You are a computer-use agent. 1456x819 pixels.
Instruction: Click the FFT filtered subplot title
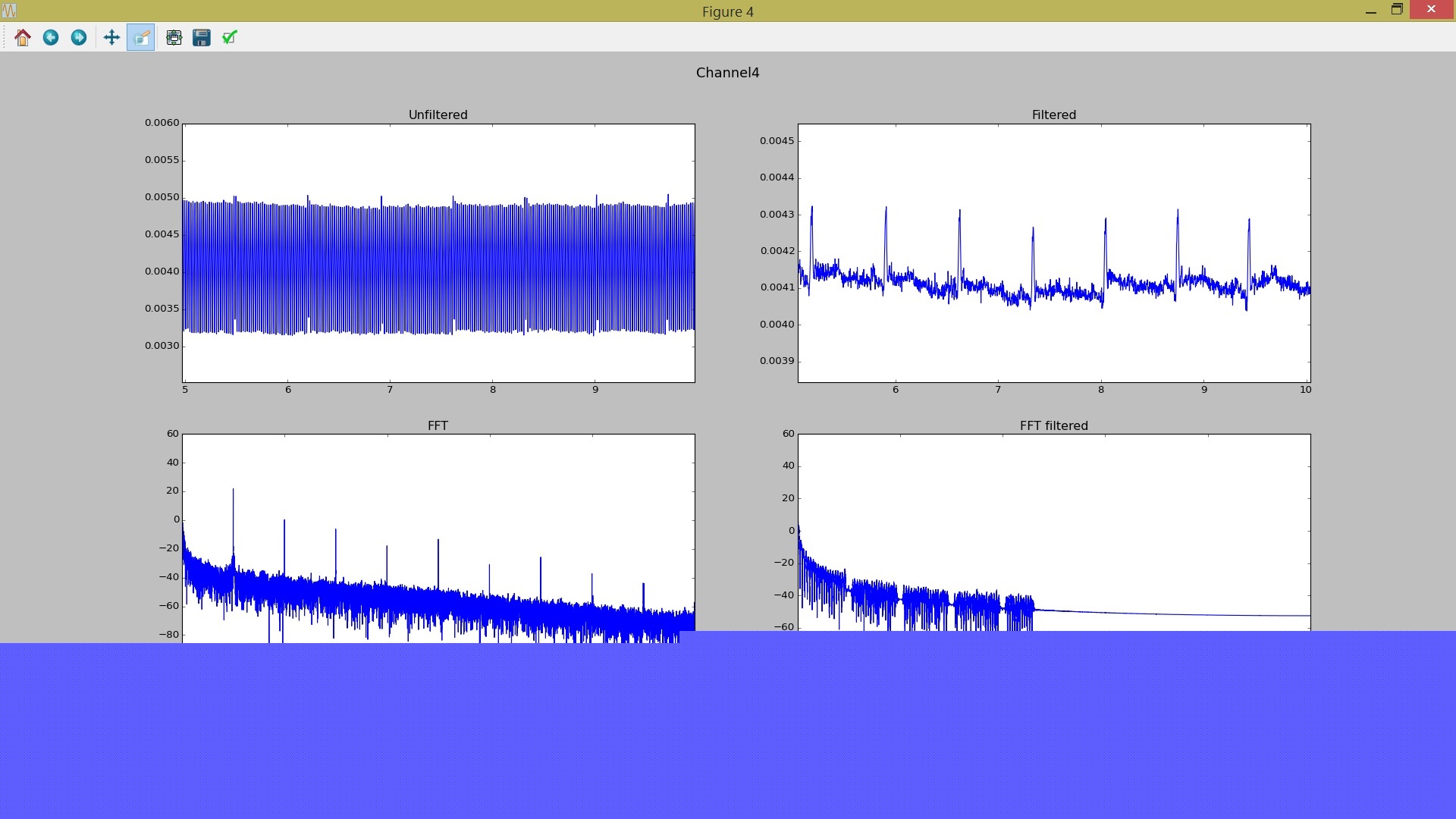1053,425
